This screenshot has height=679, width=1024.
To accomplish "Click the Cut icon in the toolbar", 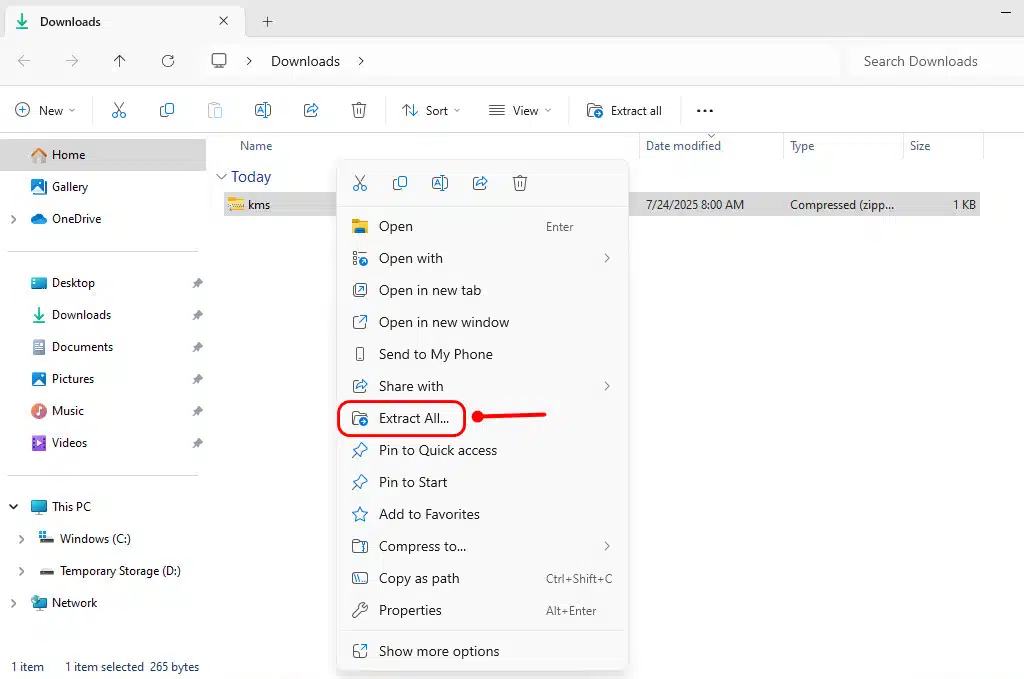I will [x=119, y=111].
